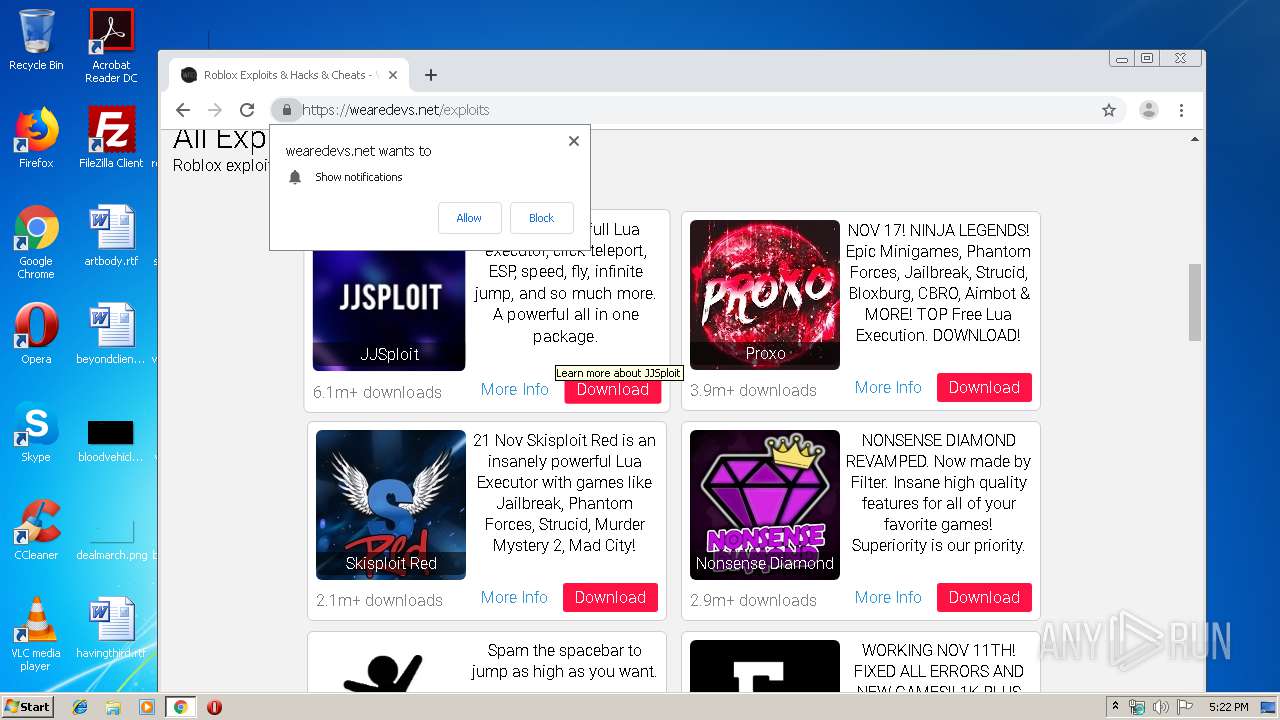Download JJSploit

(612, 390)
